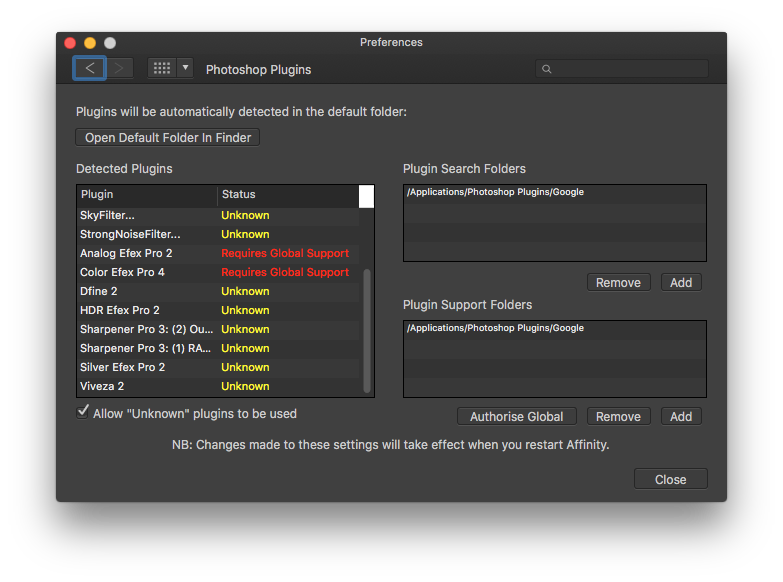
Task: Select the StrongNoiseFilter... plugin row
Action: click(218, 234)
